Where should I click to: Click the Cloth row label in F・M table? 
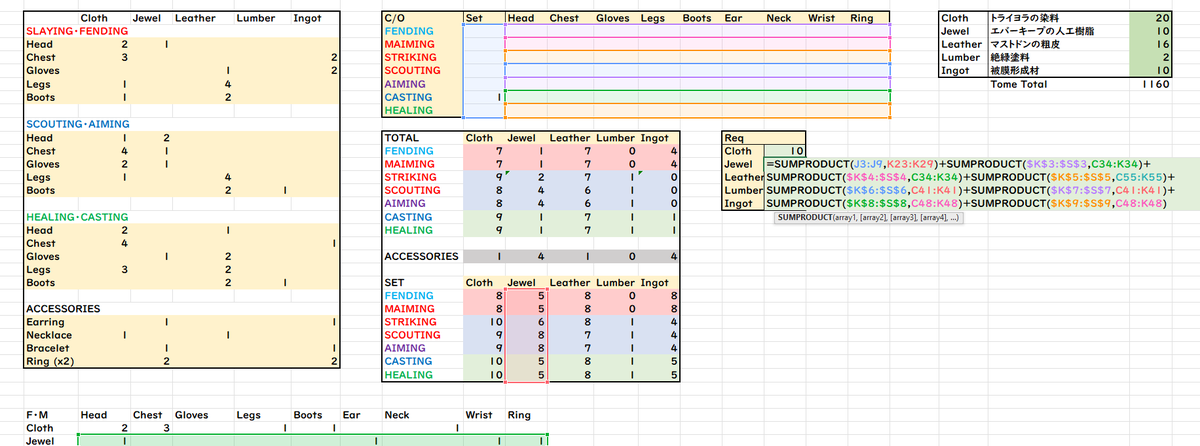tap(38, 427)
